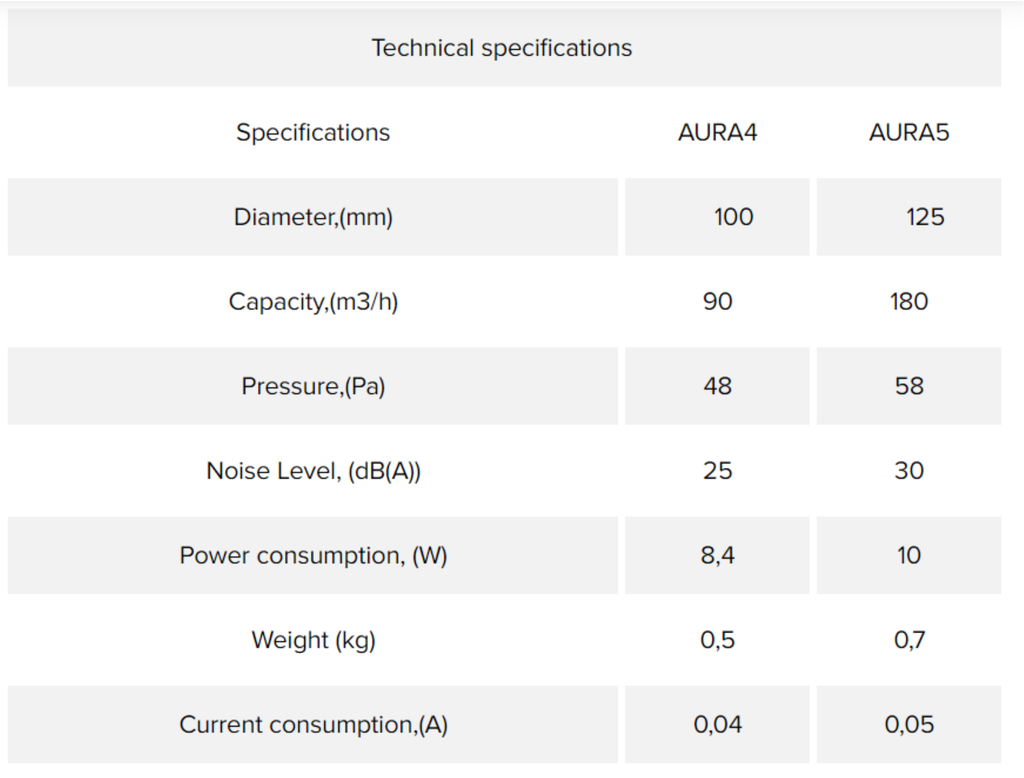Select the Pressure,(Pa) row label
This screenshot has width=1024, height=778.
click(313, 386)
